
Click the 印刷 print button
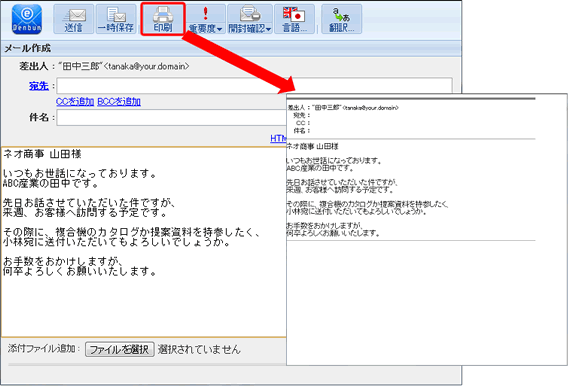point(163,19)
